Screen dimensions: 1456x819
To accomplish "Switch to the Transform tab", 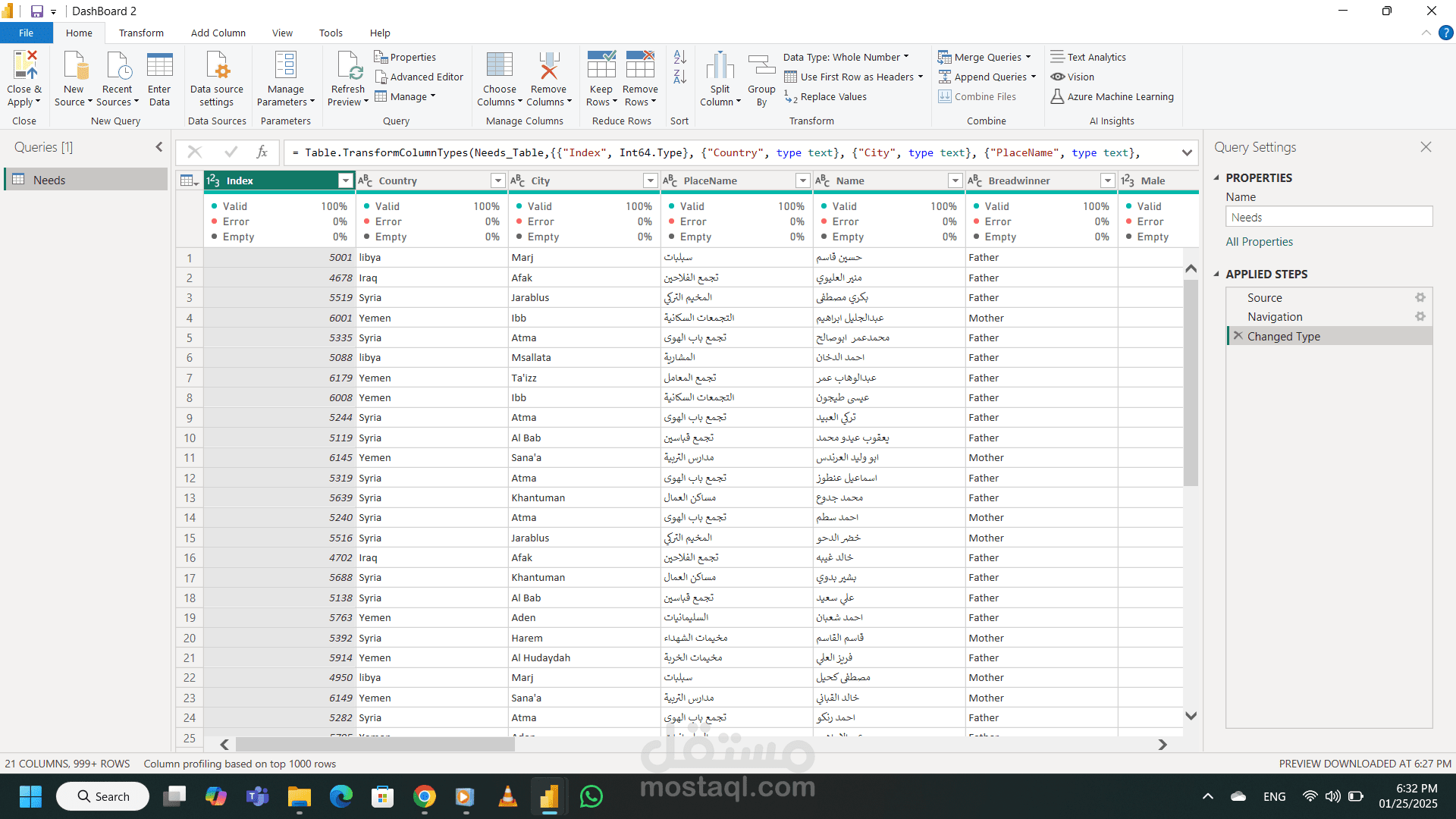I will pos(141,33).
